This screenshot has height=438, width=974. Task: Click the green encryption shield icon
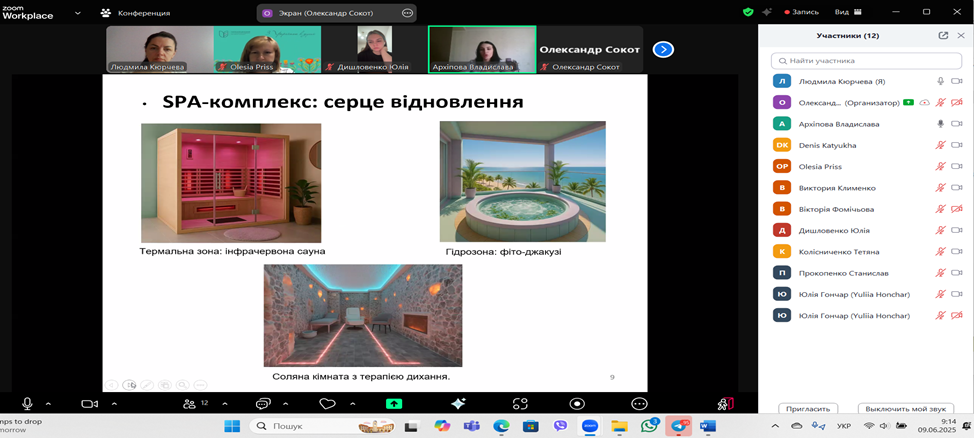[748, 12]
